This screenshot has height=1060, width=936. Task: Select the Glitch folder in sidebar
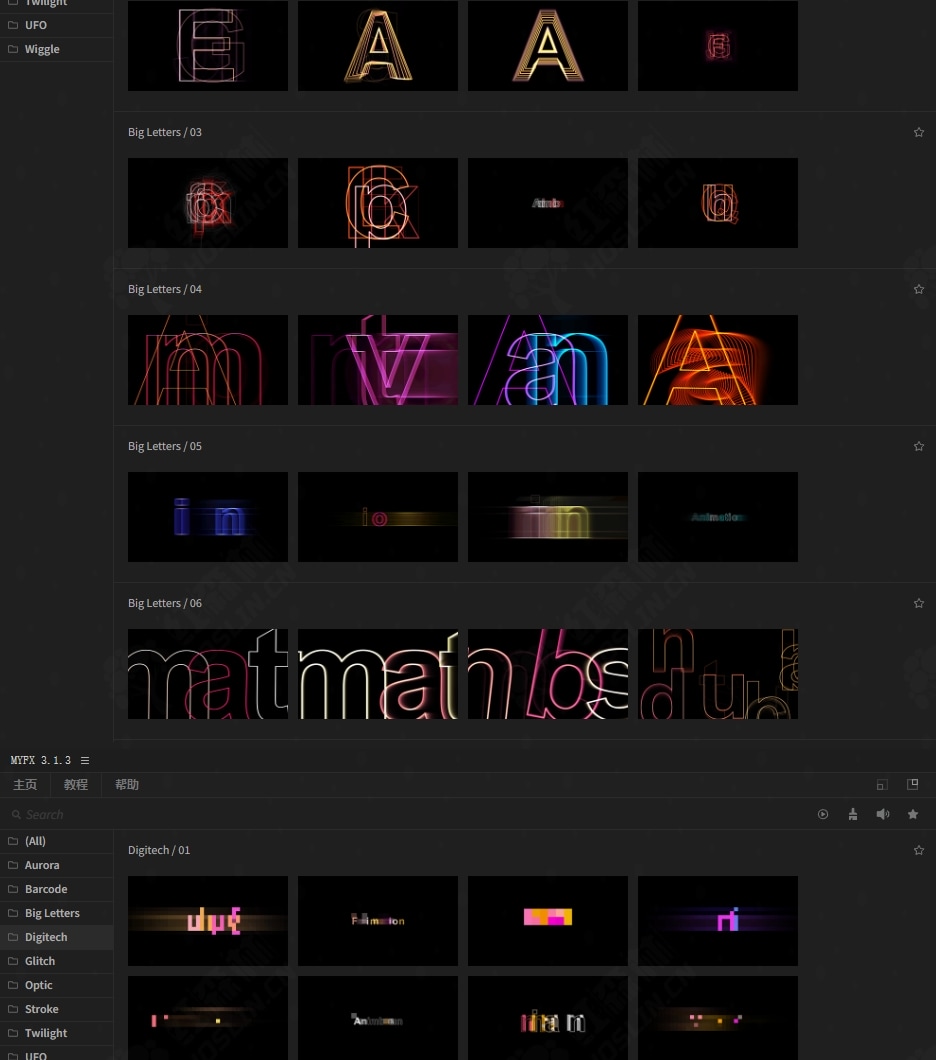coord(40,961)
